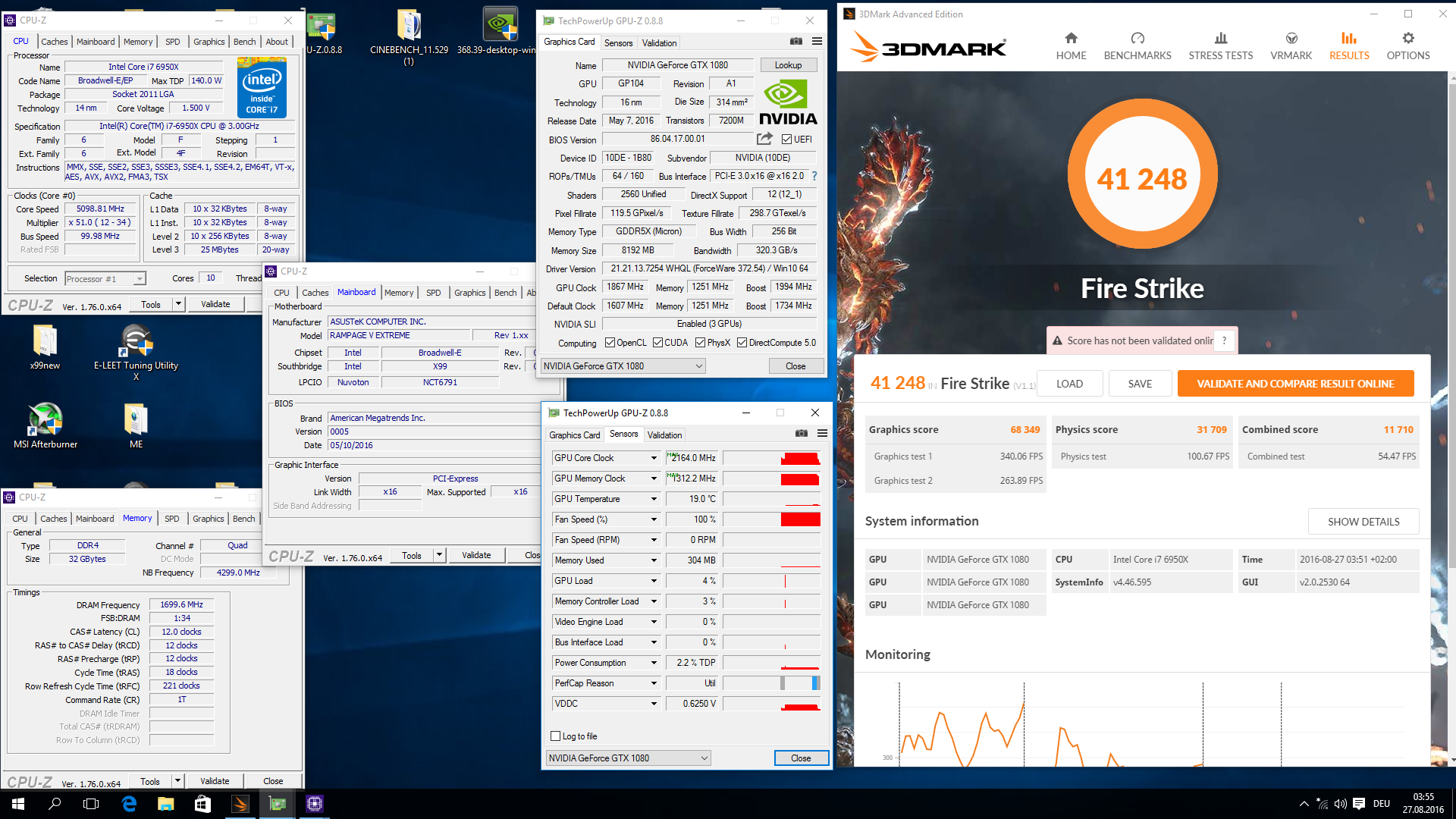Toggle the UEFI checkbox in GPU-Z
Screen dimensions: 1456x819
coord(786,140)
